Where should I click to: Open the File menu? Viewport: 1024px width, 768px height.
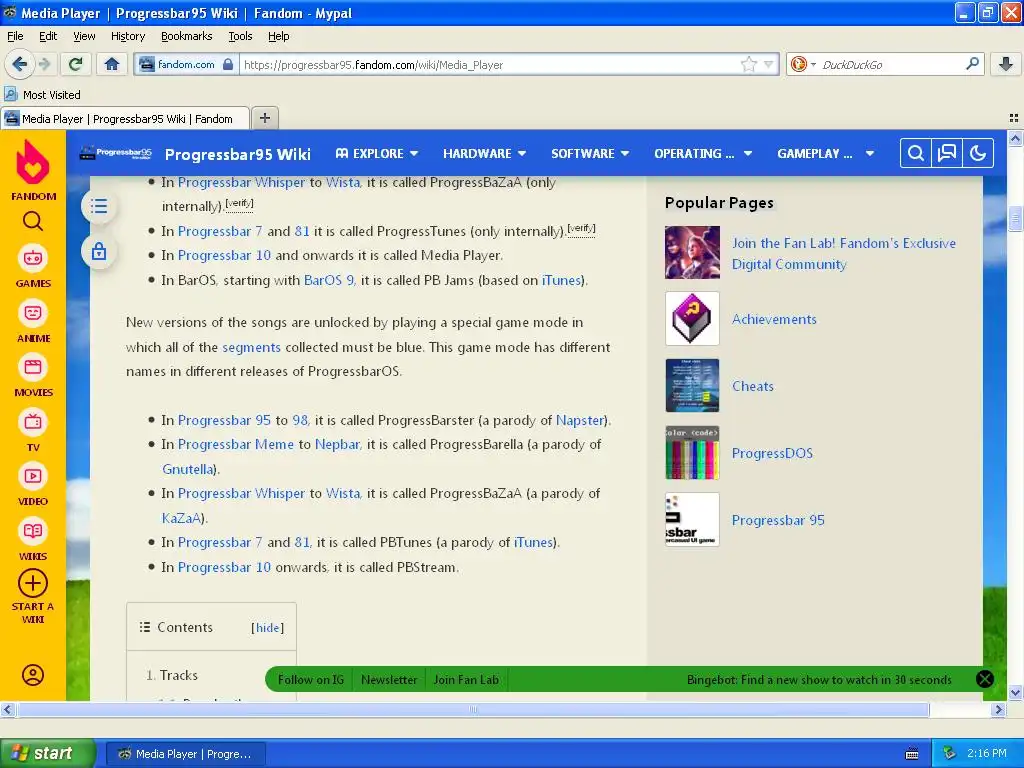(x=15, y=37)
